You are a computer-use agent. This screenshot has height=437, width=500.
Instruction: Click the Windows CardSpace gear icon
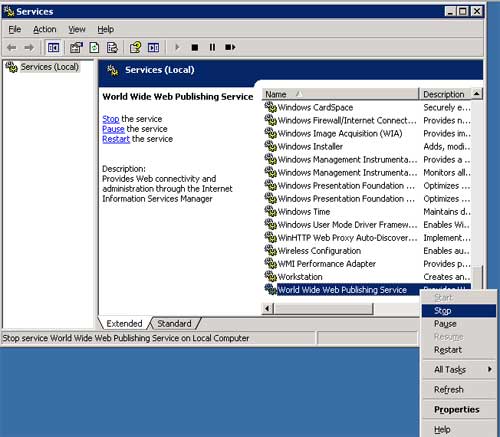pyautogui.click(x=271, y=107)
